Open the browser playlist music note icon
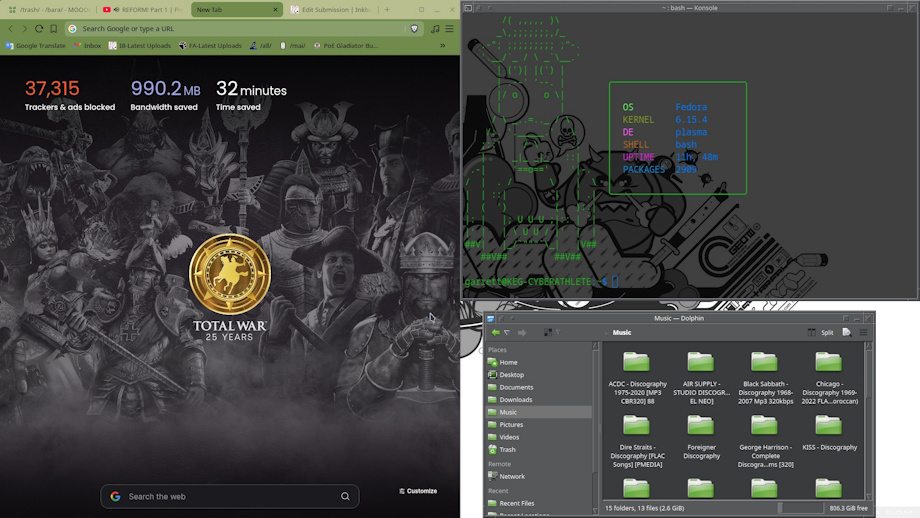The image size is (920, 518). point(435,29)
